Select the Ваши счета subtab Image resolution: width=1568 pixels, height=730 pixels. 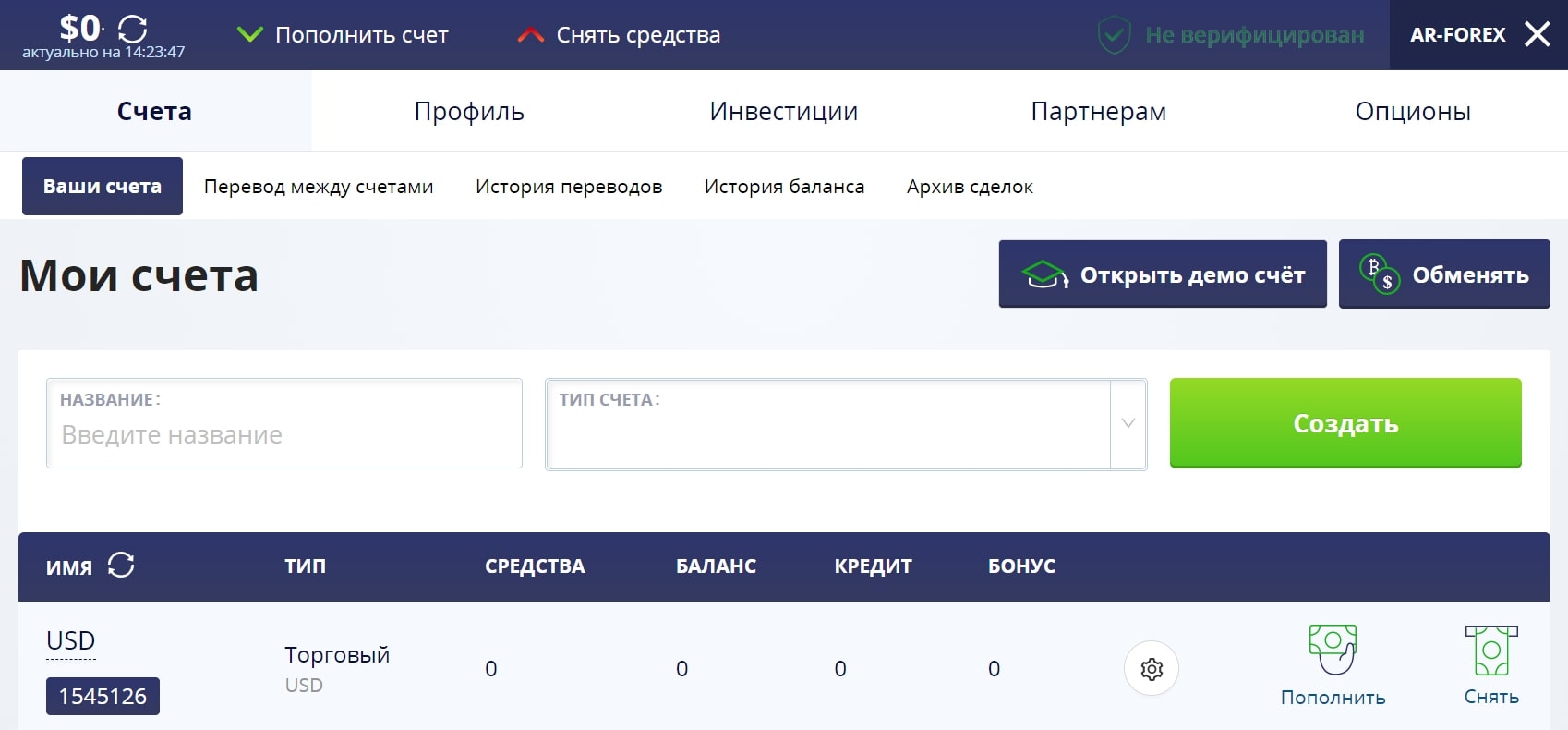103,186
